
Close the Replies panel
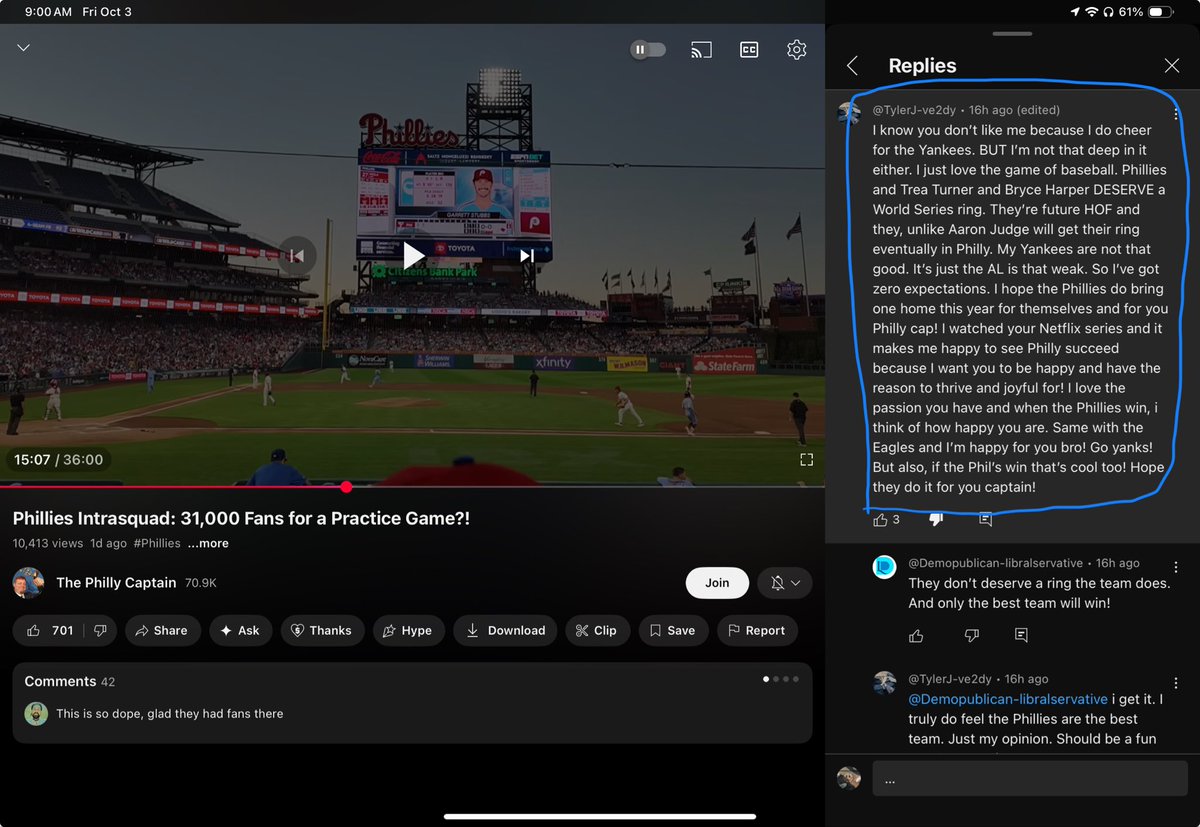pos(1172,66)
